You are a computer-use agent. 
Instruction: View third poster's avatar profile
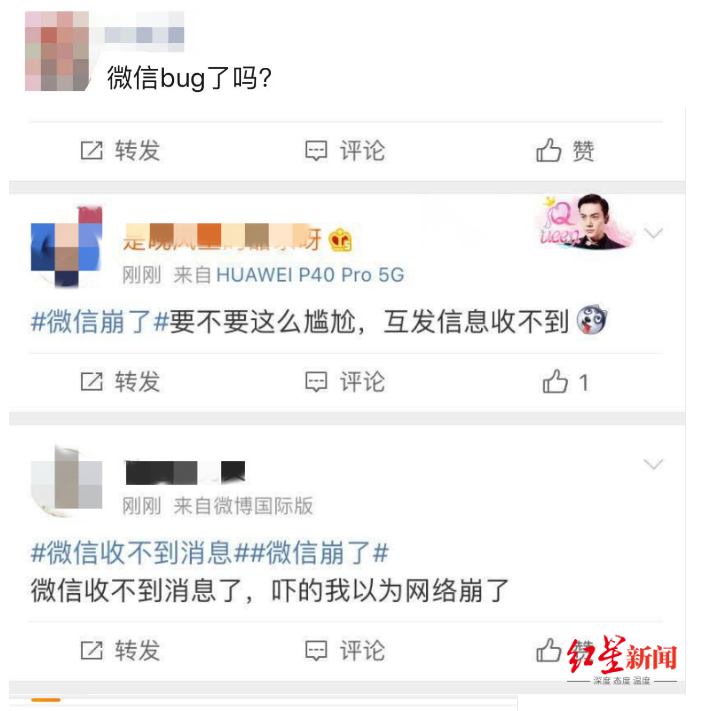point(67,481)
